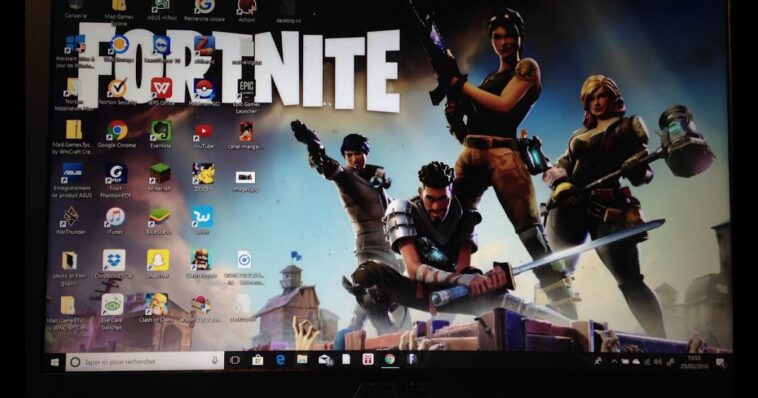Open the Pokemon GO Pokeball shortcut
This screenshot has height=398, width=758.
click(204, 91)
